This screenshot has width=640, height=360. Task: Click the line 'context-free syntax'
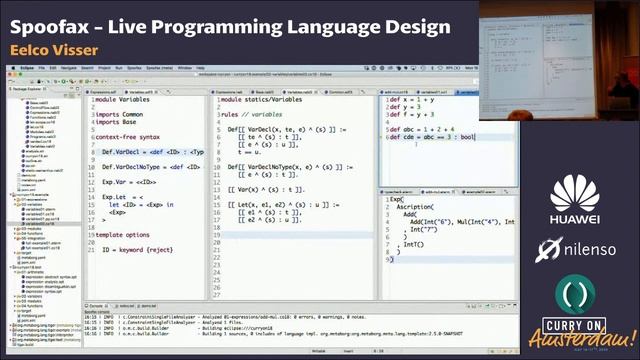(127, 138)
